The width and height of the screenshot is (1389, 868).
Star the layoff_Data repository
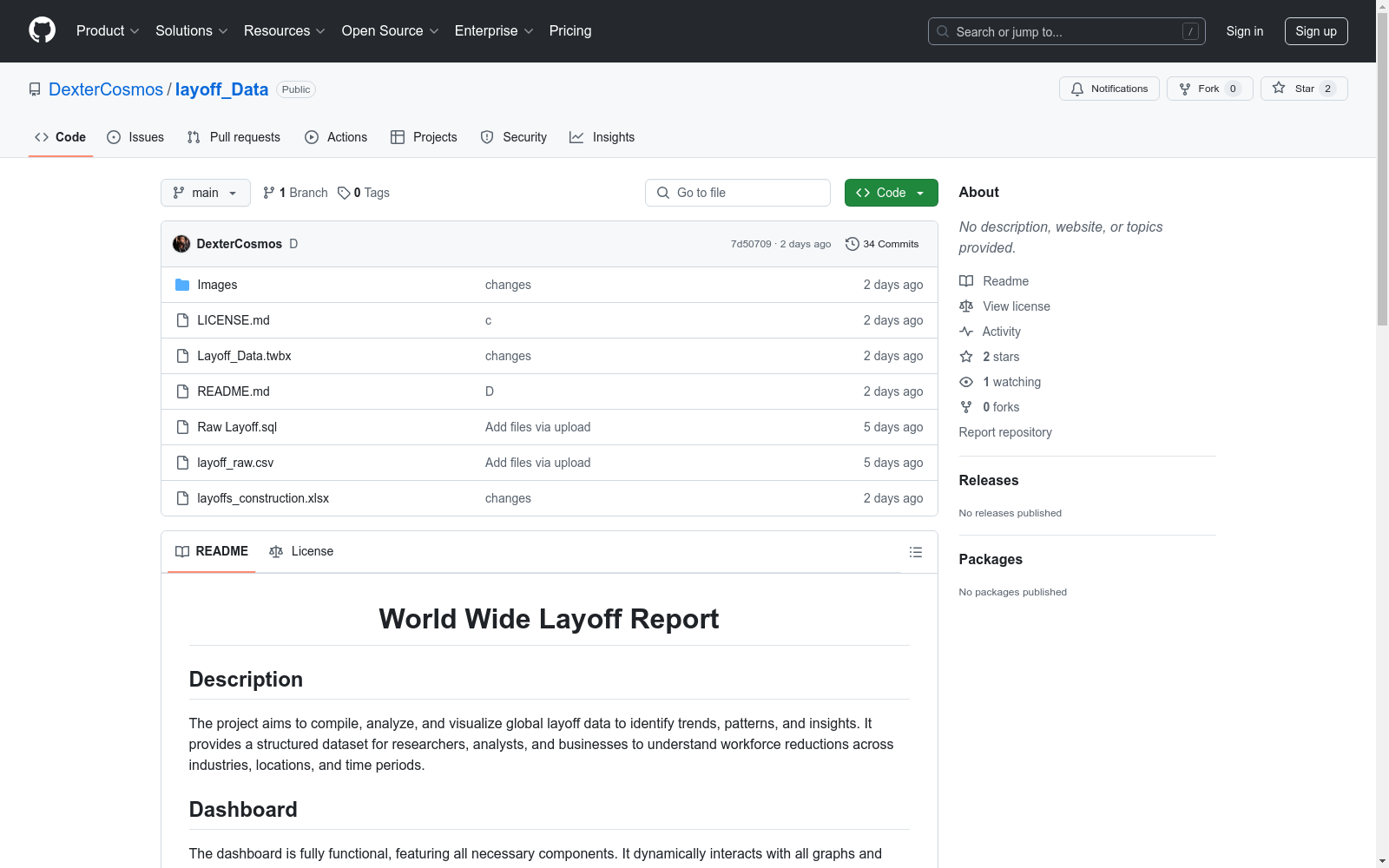coord(1304,89)
